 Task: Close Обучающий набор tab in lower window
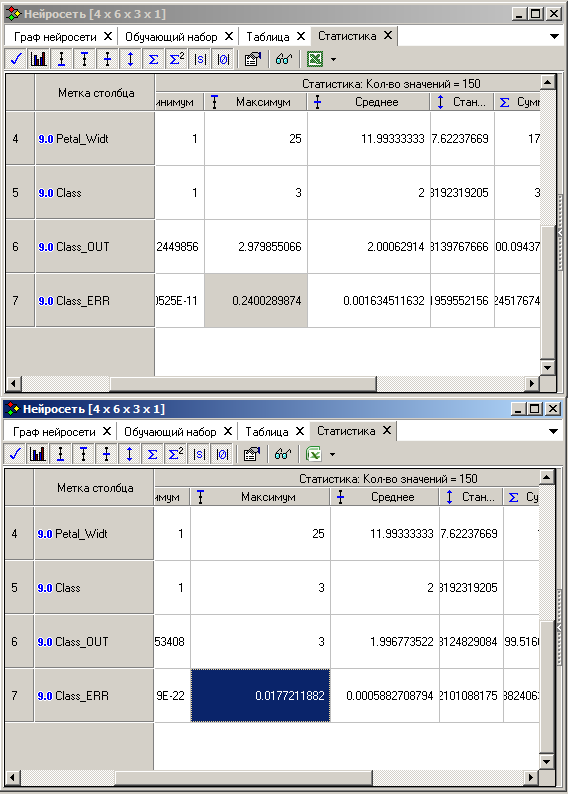point(228,431)
